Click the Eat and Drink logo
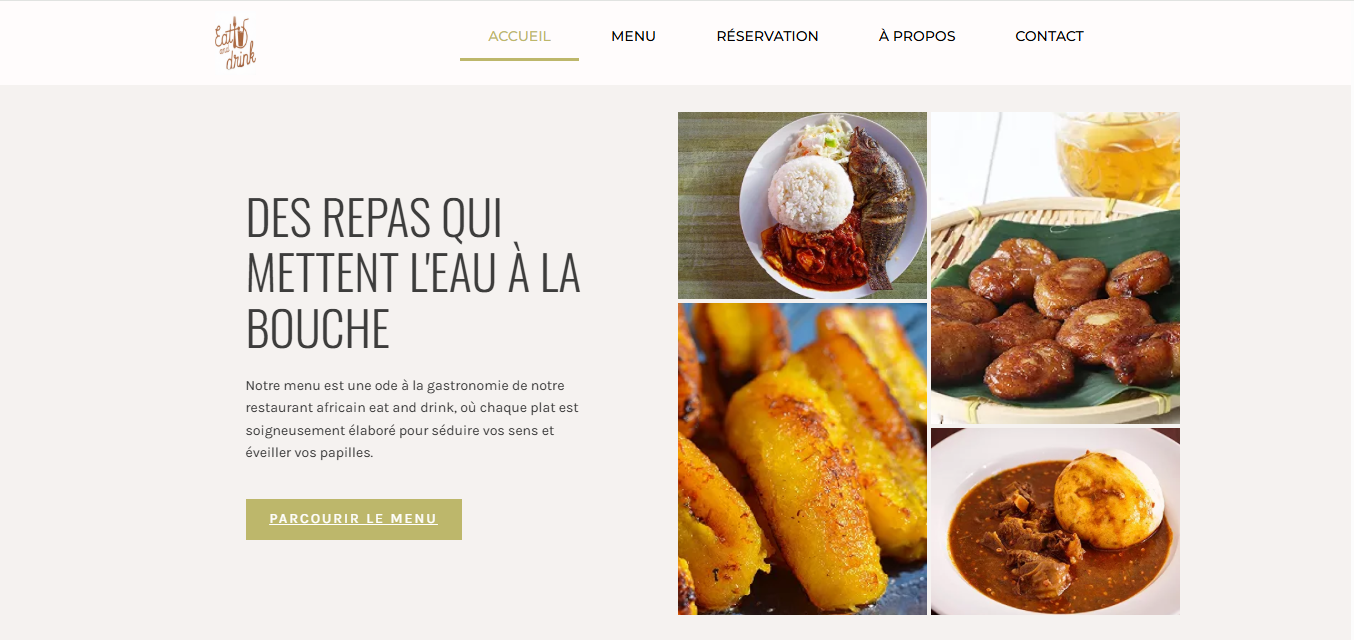 pos(235,43)
